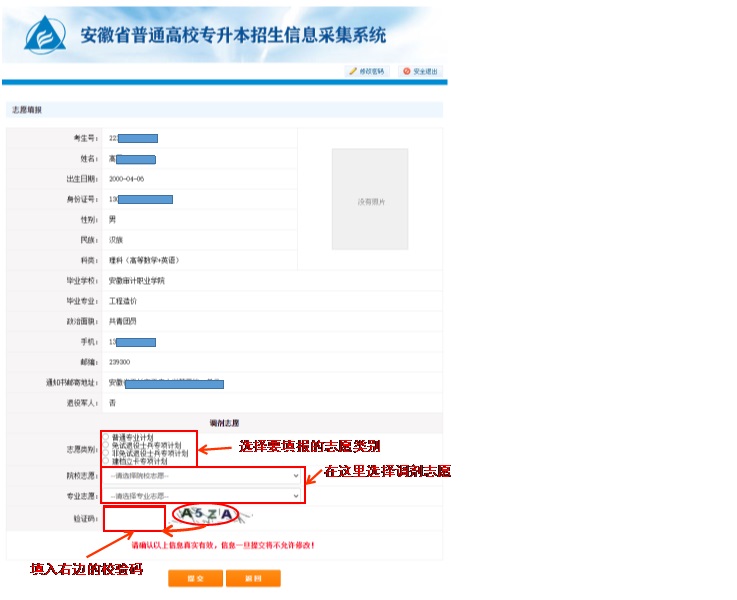The width and height of the screenshot is (737, 600).
Task: Pick the 建档立卡专项计划 radio option
Action: coord(106,460)
